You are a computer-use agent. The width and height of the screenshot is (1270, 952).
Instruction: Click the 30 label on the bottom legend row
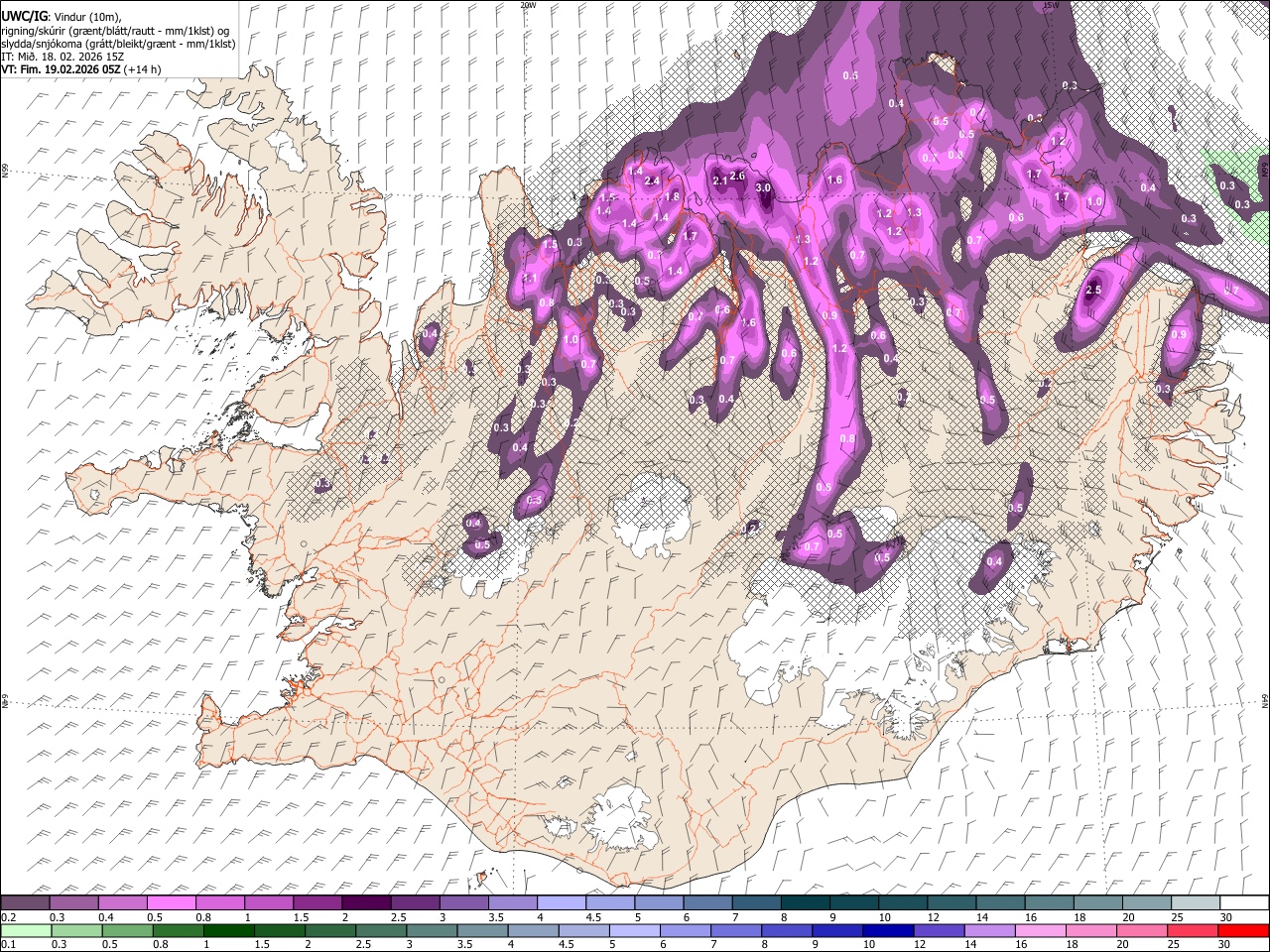click(x=1223, y=944)
